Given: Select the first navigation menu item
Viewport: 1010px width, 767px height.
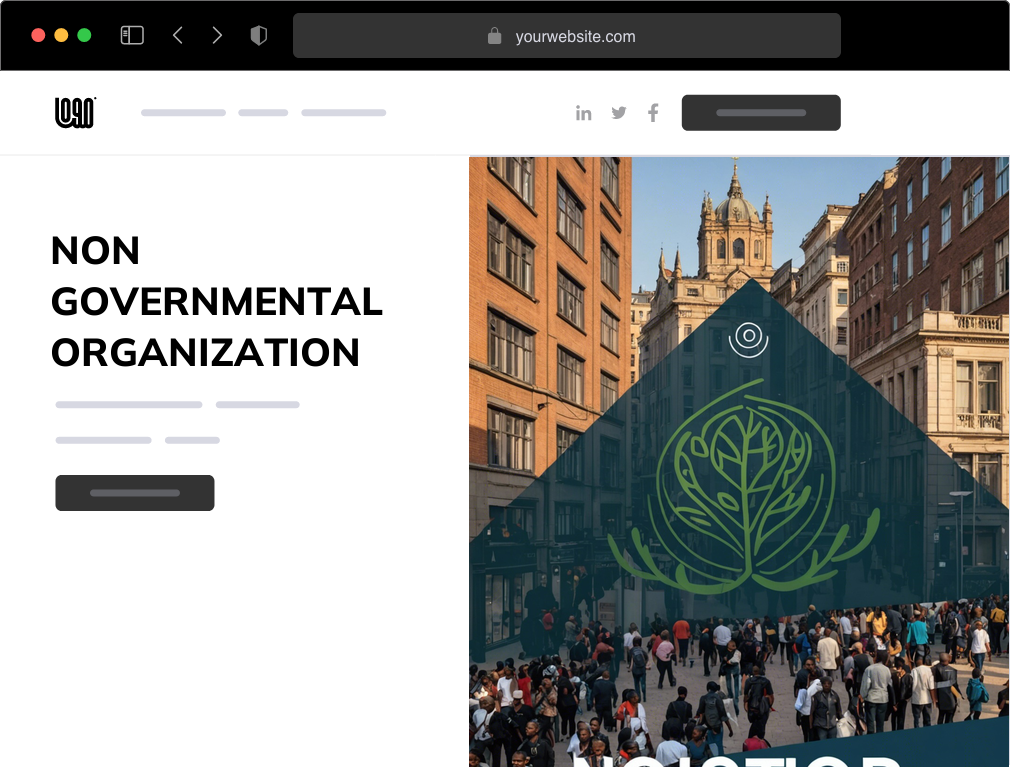Looking at the screenshot, I should coord(183,113).
